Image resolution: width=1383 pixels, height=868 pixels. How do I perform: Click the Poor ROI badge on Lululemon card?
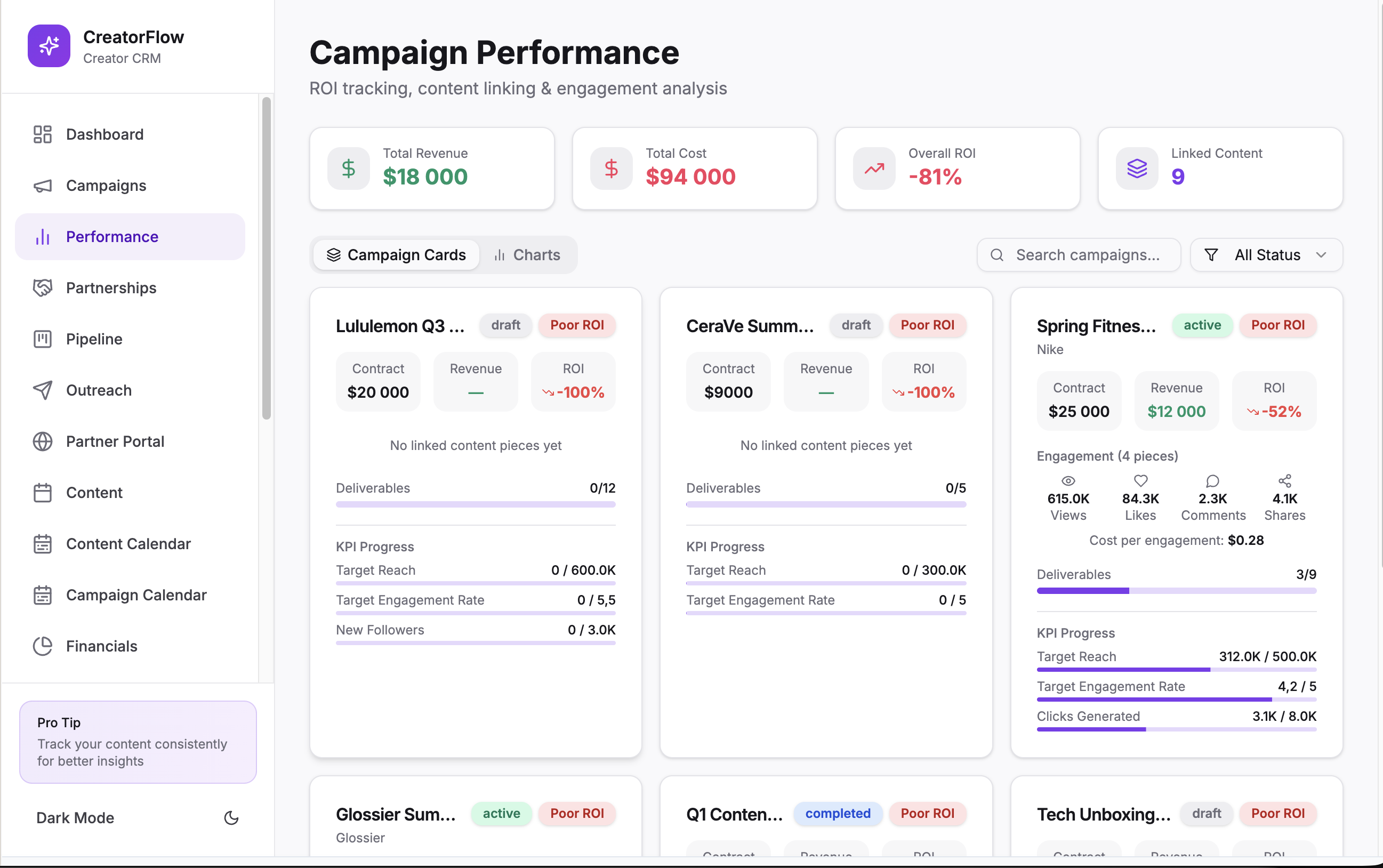(577, 325)
